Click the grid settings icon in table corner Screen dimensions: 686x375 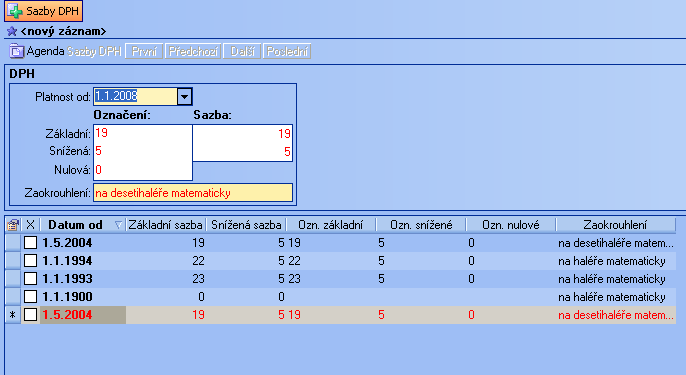pyautogui.click(x=13, y=225)
